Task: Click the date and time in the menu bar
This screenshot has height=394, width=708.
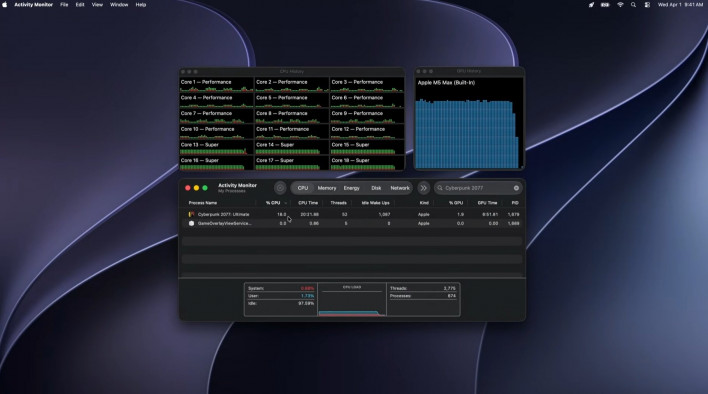Action: 680,5
